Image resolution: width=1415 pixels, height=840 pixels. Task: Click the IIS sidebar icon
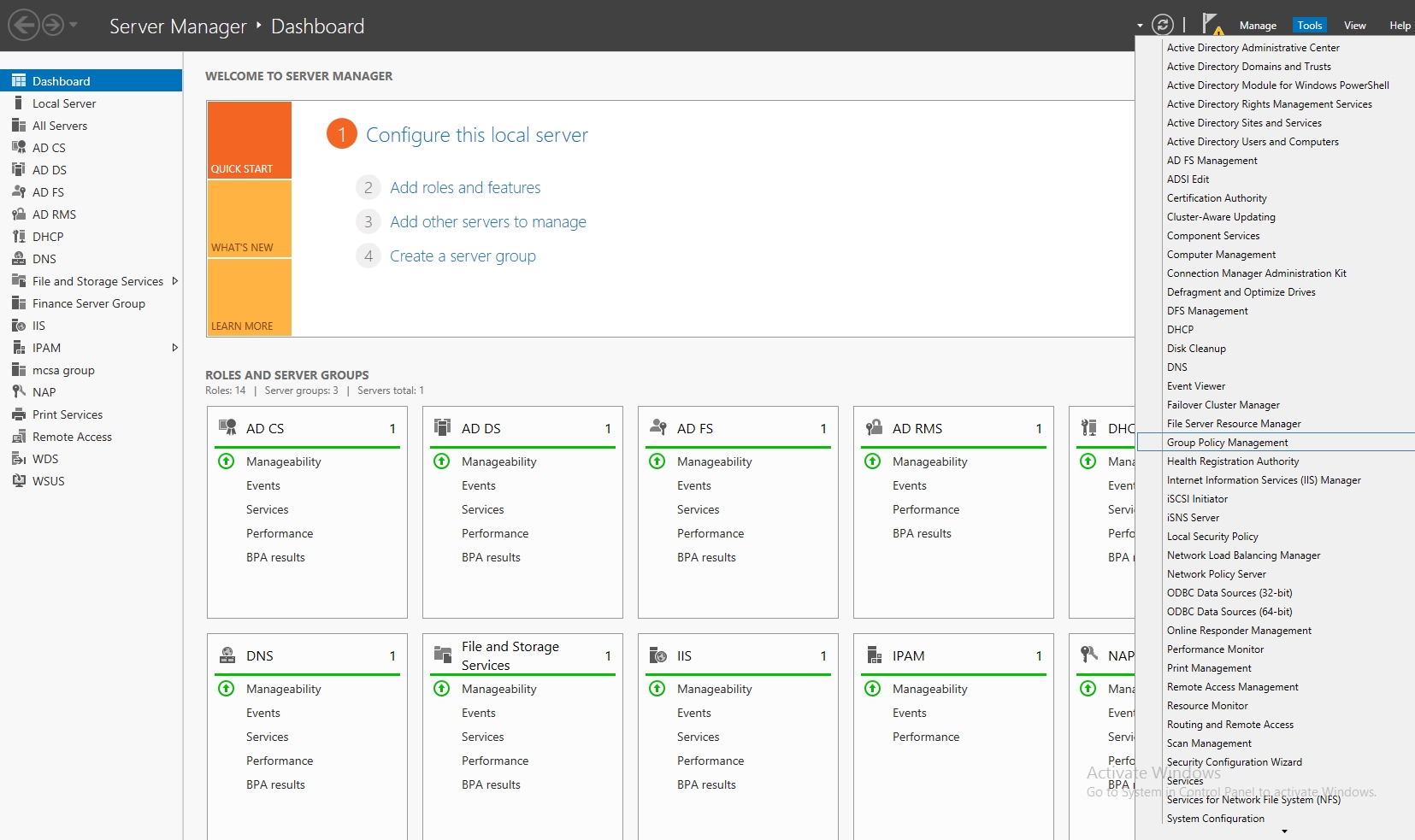click(x=19, y=325)
